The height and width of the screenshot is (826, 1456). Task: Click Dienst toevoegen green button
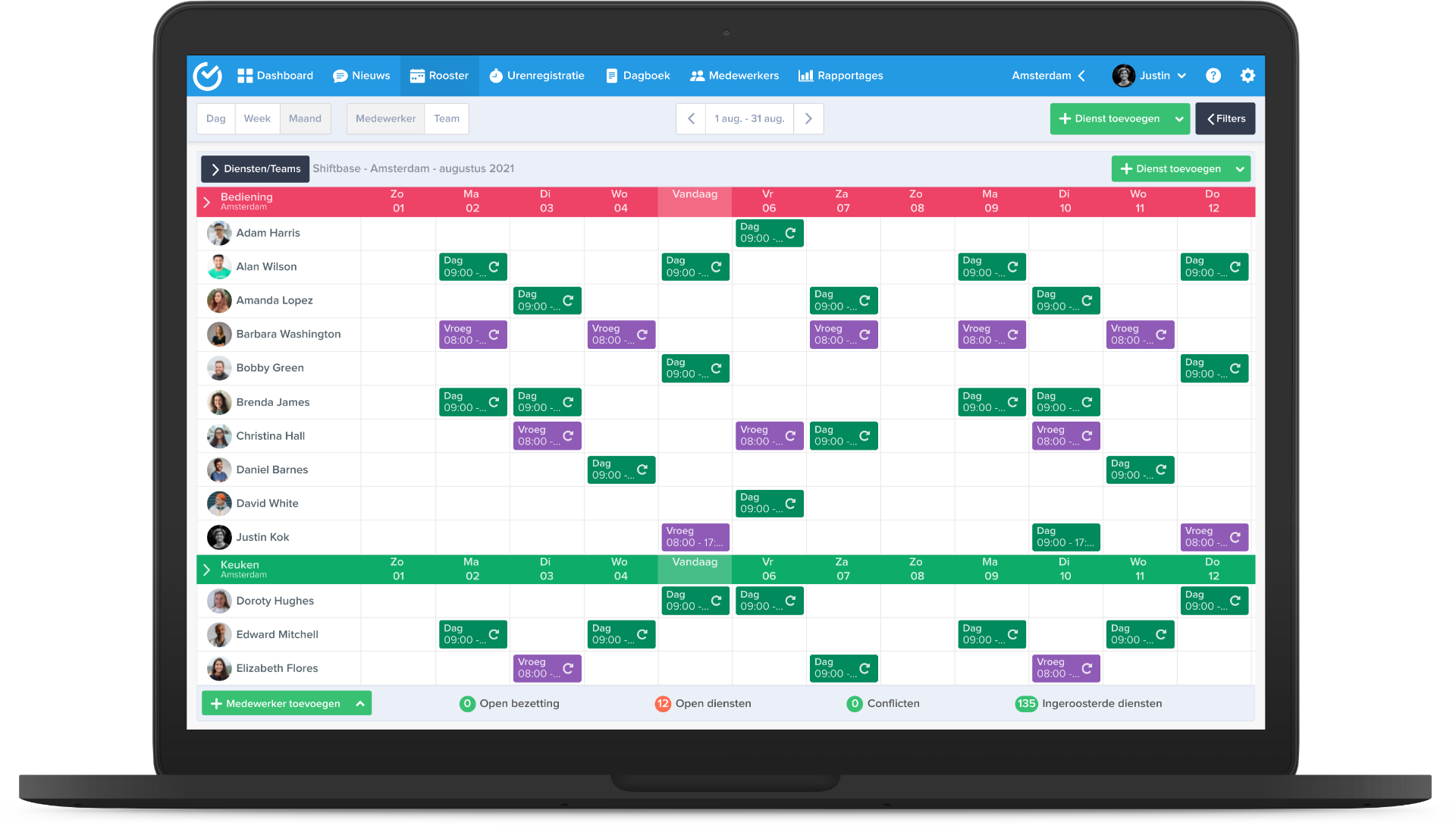[1109, 119]
